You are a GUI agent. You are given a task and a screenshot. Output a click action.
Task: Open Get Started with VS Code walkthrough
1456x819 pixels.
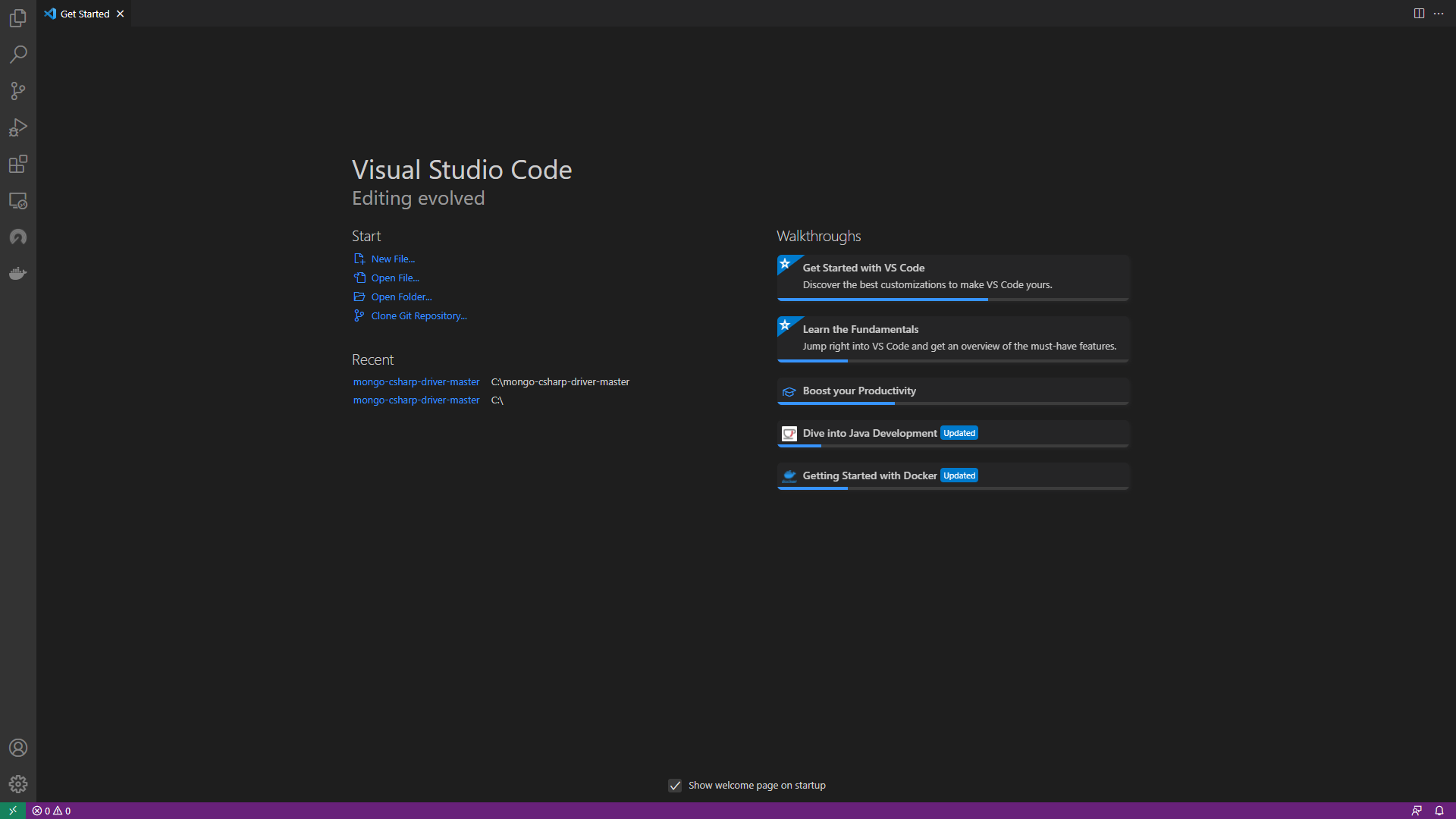[953, 278]
